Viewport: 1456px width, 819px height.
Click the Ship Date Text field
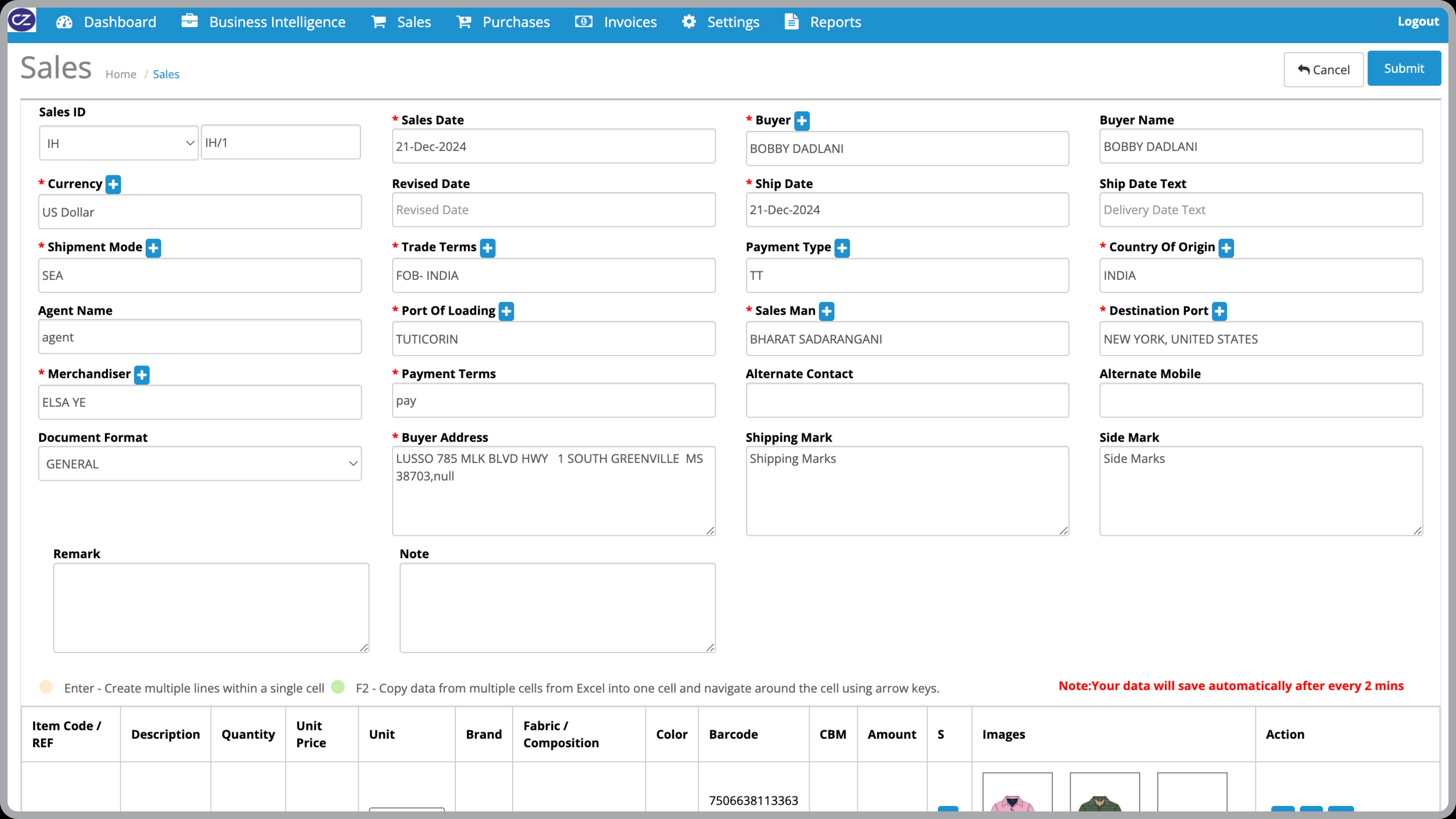1260,210
